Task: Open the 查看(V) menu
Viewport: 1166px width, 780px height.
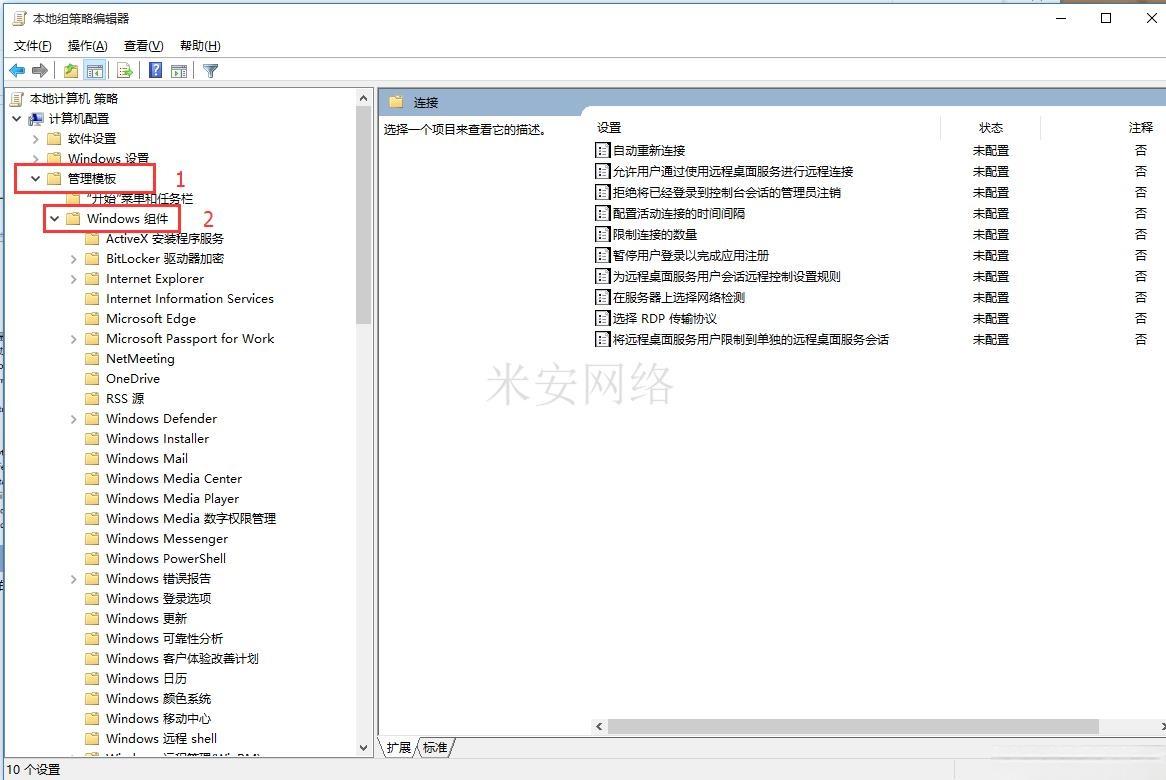Action: pyautogui.click(x=144, y=46)
